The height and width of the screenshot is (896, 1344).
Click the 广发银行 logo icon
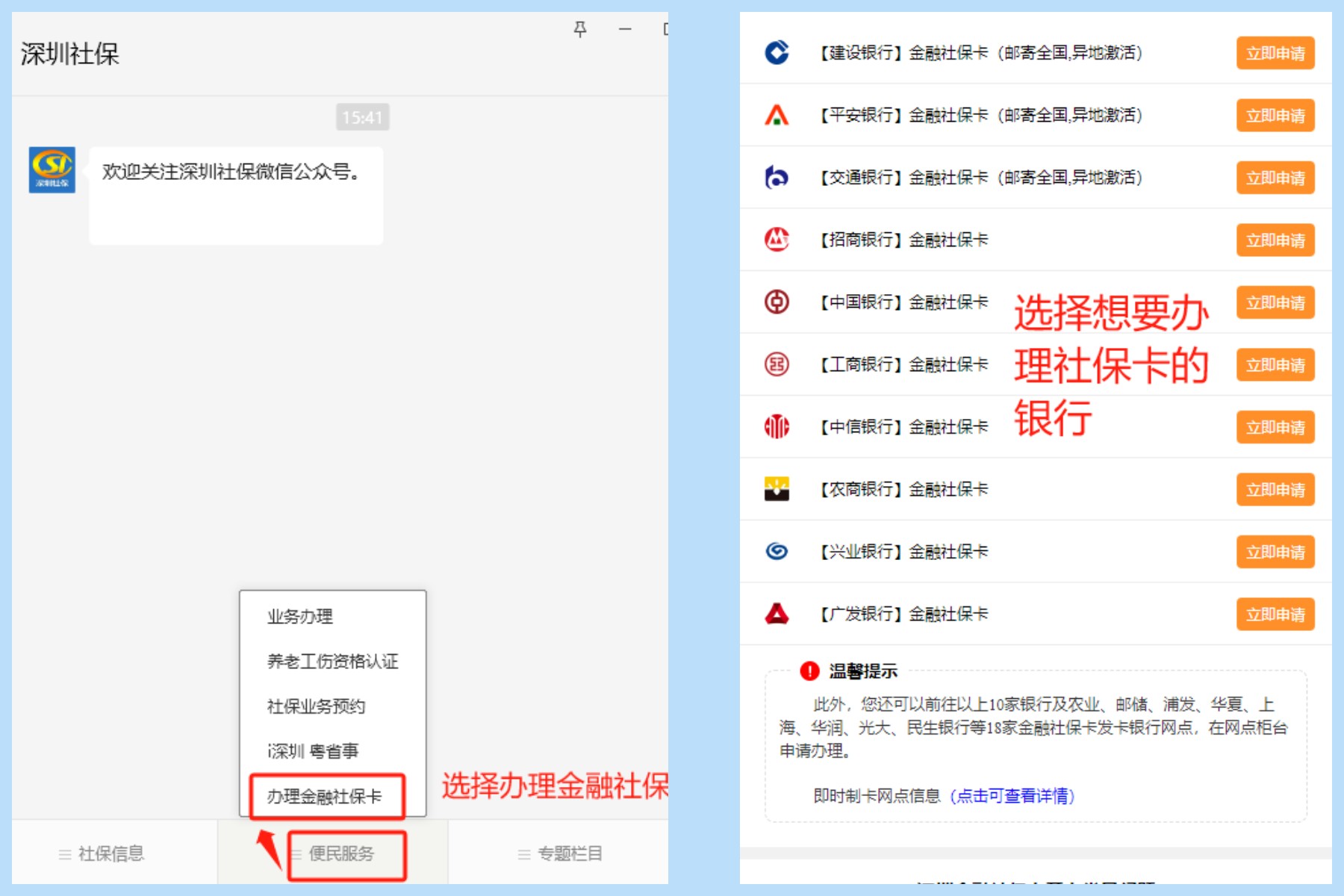tap(777, 614)
